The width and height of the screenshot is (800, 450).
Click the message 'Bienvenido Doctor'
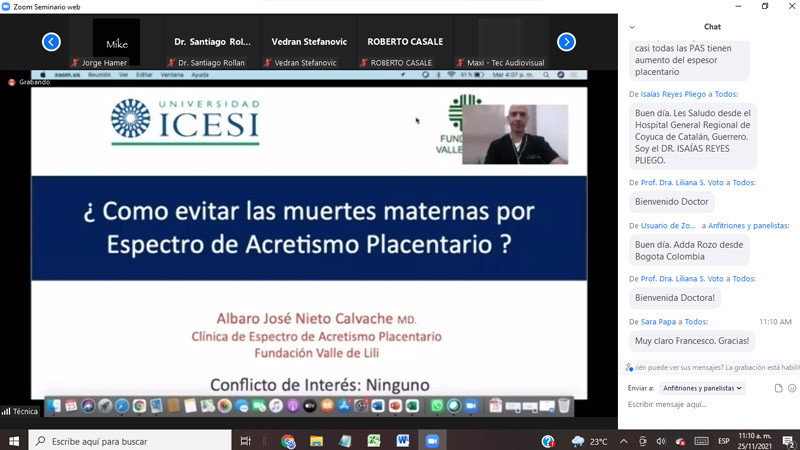[x=671, y=202]
